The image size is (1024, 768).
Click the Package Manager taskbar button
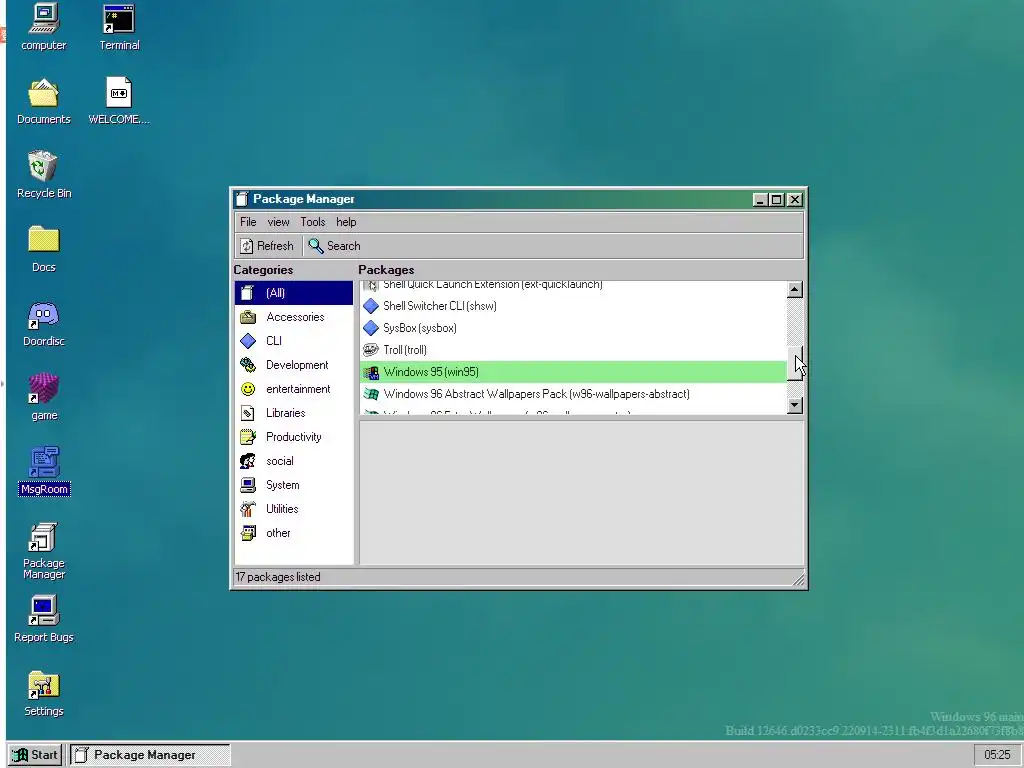(150, 755)
